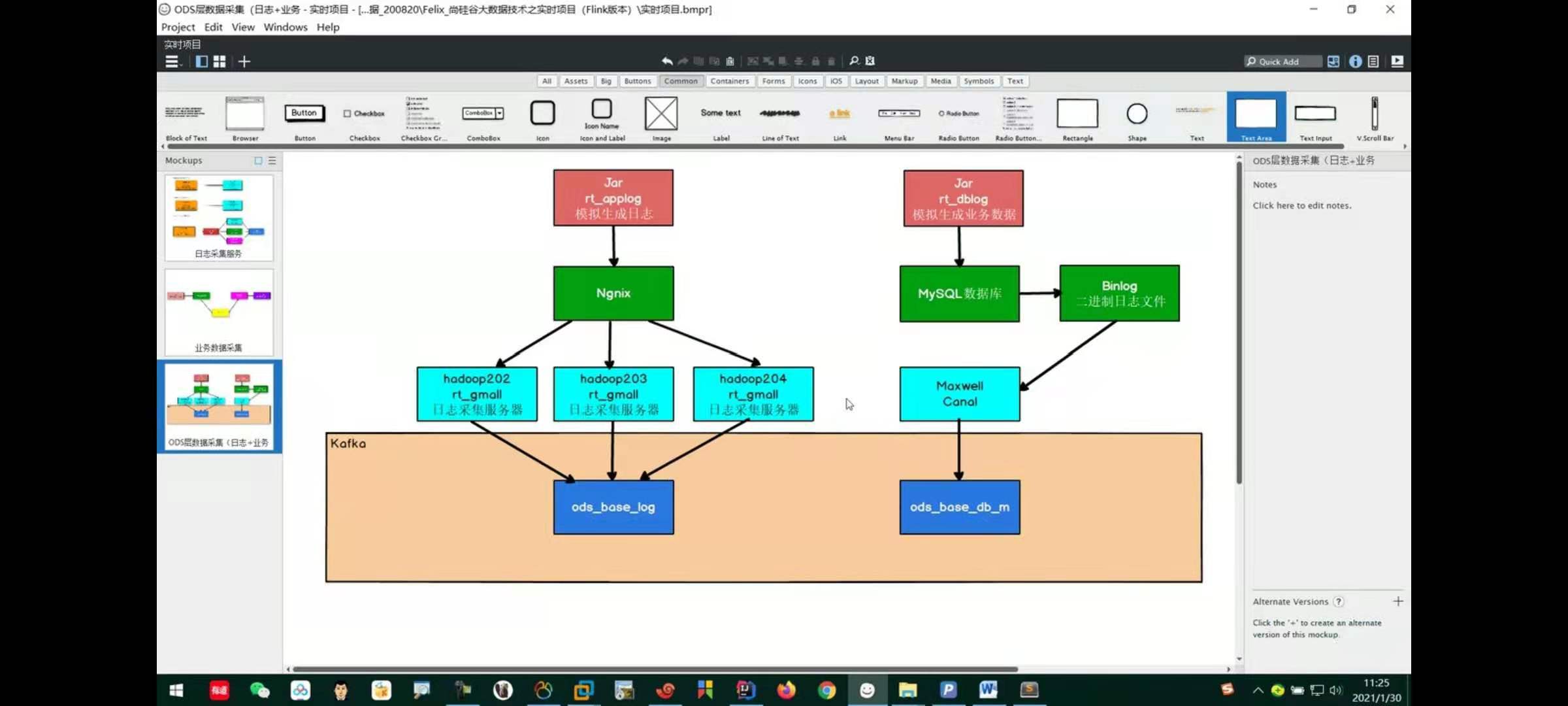Select the Symbols category tab
Screen dimensions: 1568x706
point(979,81)
